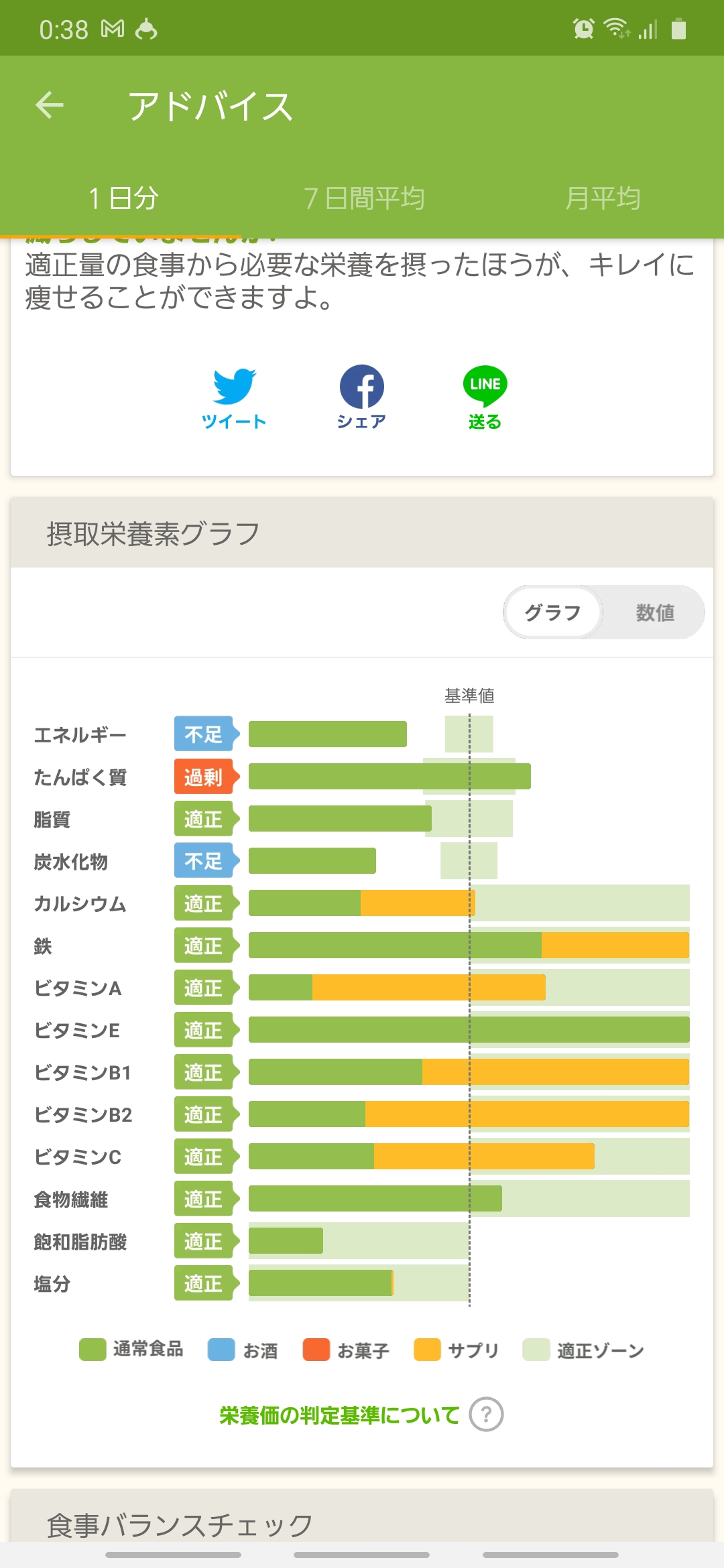Tap the battery icon in status bar
This screenshot has width=724, height=1568.
(x=678, y=29)
